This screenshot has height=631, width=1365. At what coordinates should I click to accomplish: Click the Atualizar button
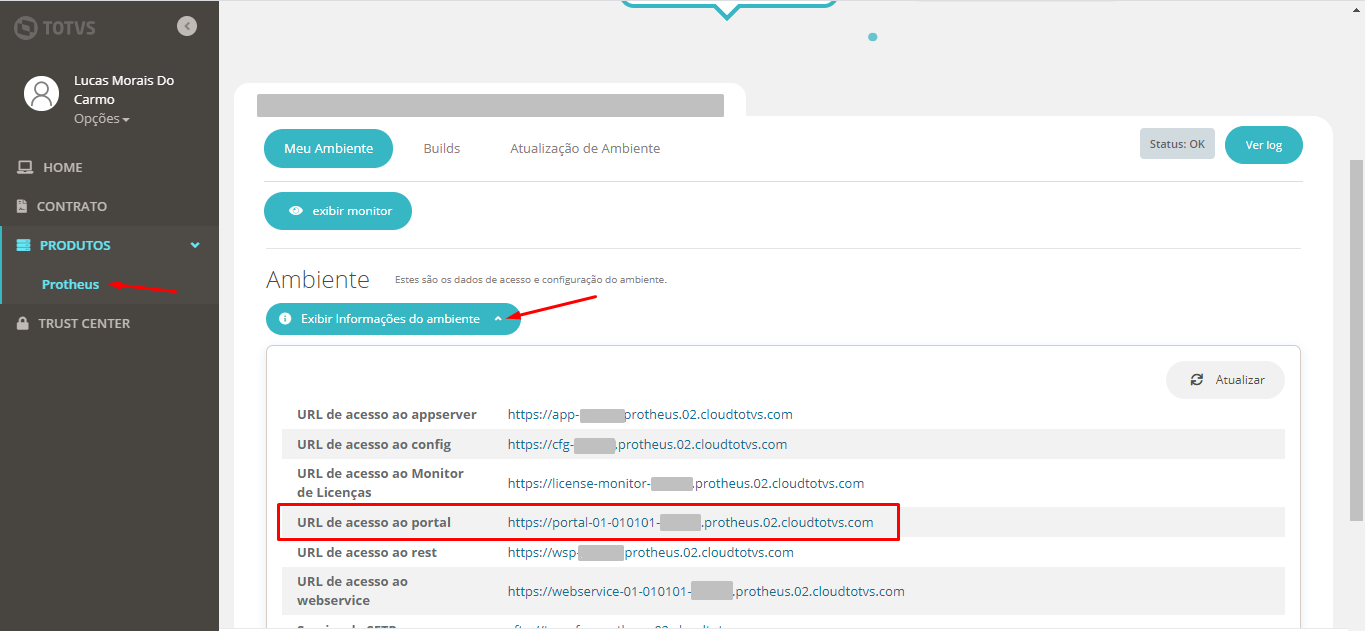1225,380
